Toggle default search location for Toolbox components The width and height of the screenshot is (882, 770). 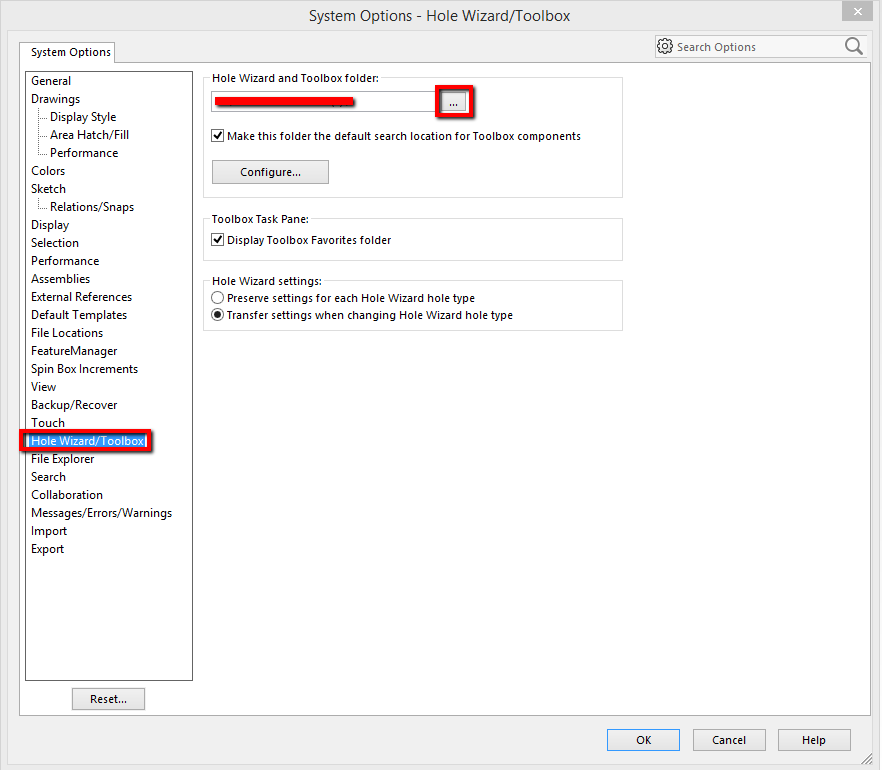(218, 136)
